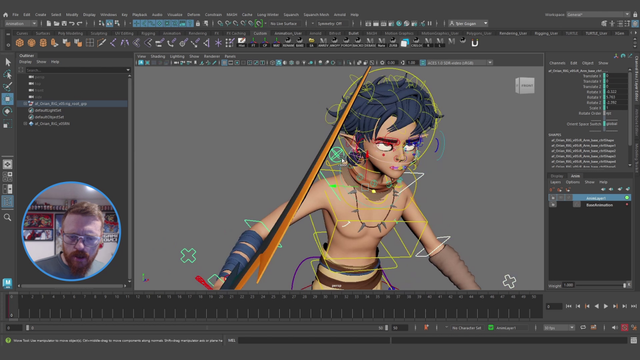
Task: Toggle the magnet snap to live surface icon
Action: pos(259,24)
